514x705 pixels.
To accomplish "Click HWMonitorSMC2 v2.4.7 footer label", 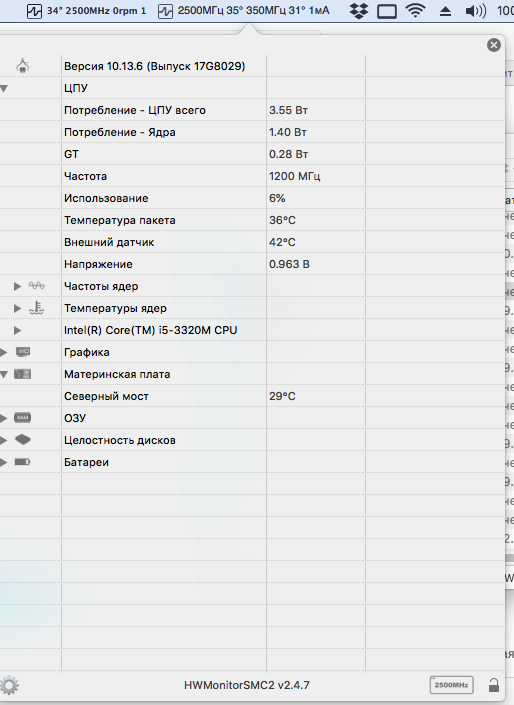I will pyautogui.click(x=246, y=685).
